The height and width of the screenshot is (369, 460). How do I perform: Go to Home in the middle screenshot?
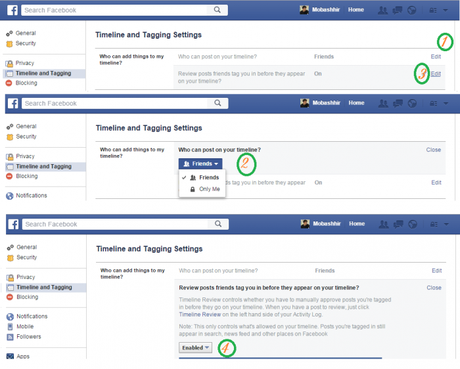[356, 103]
